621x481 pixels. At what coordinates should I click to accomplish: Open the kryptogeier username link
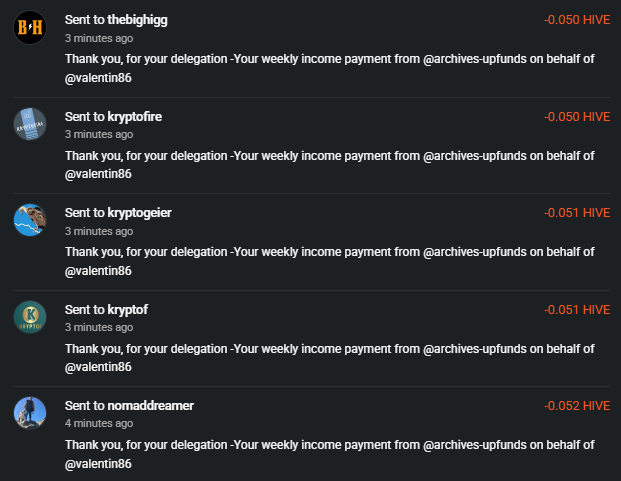(139, 213)
